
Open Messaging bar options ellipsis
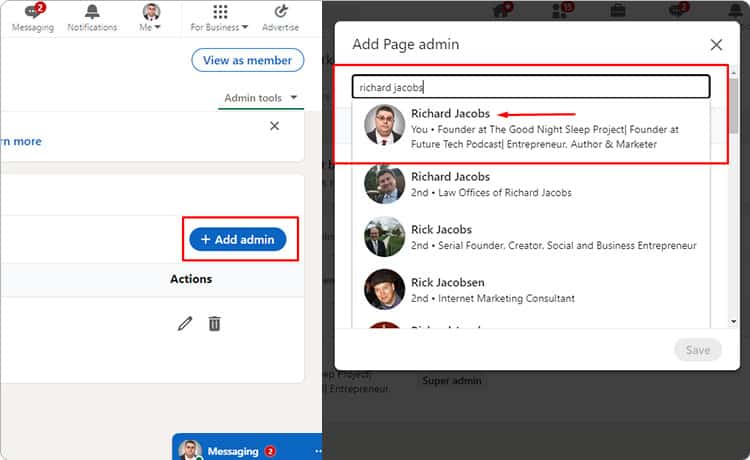coord(318,451)
